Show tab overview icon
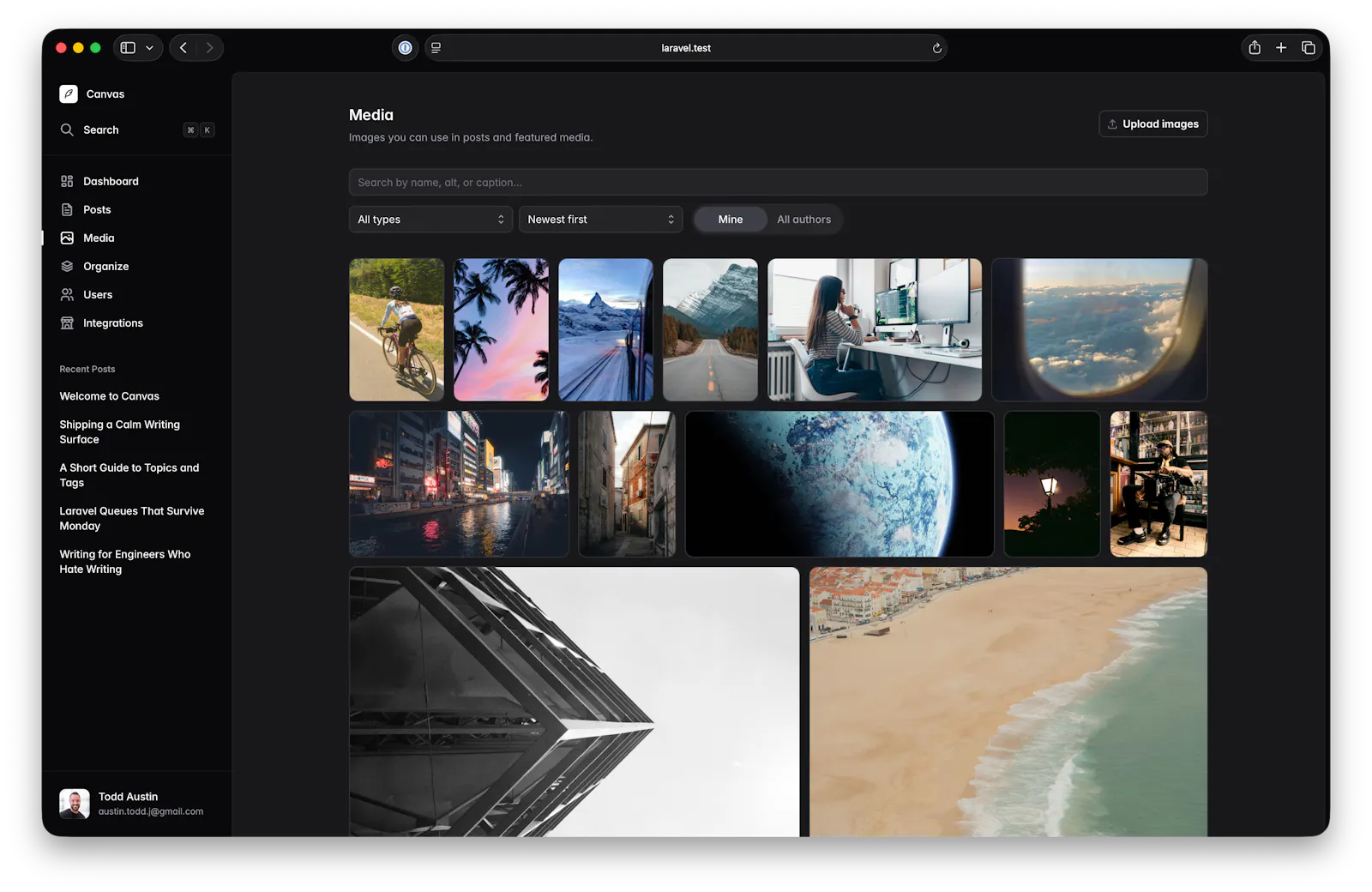Image resolution: width=1372 pixels, height=892 pixels. coord(1309,48)
